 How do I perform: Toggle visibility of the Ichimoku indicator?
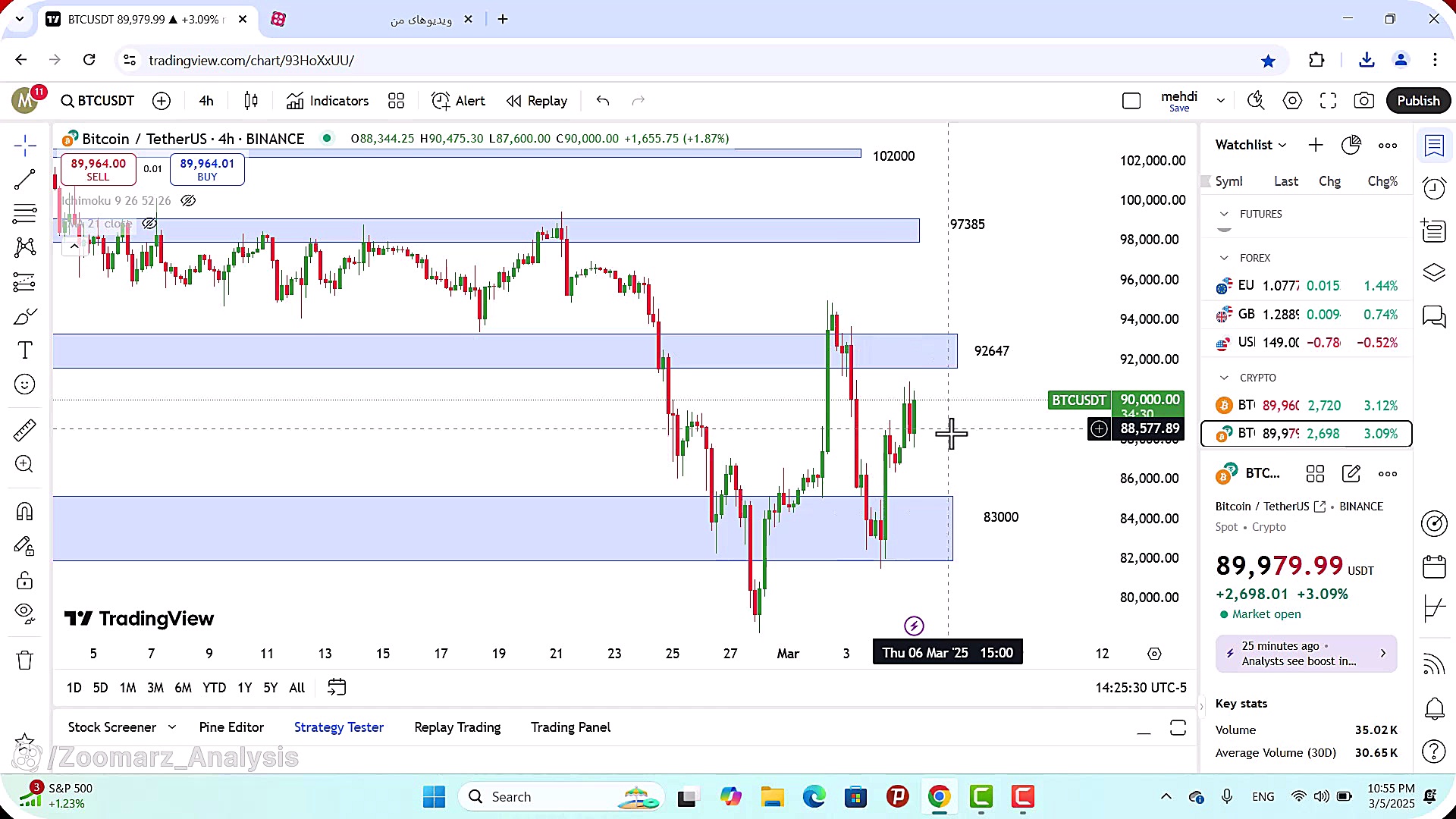188,200
